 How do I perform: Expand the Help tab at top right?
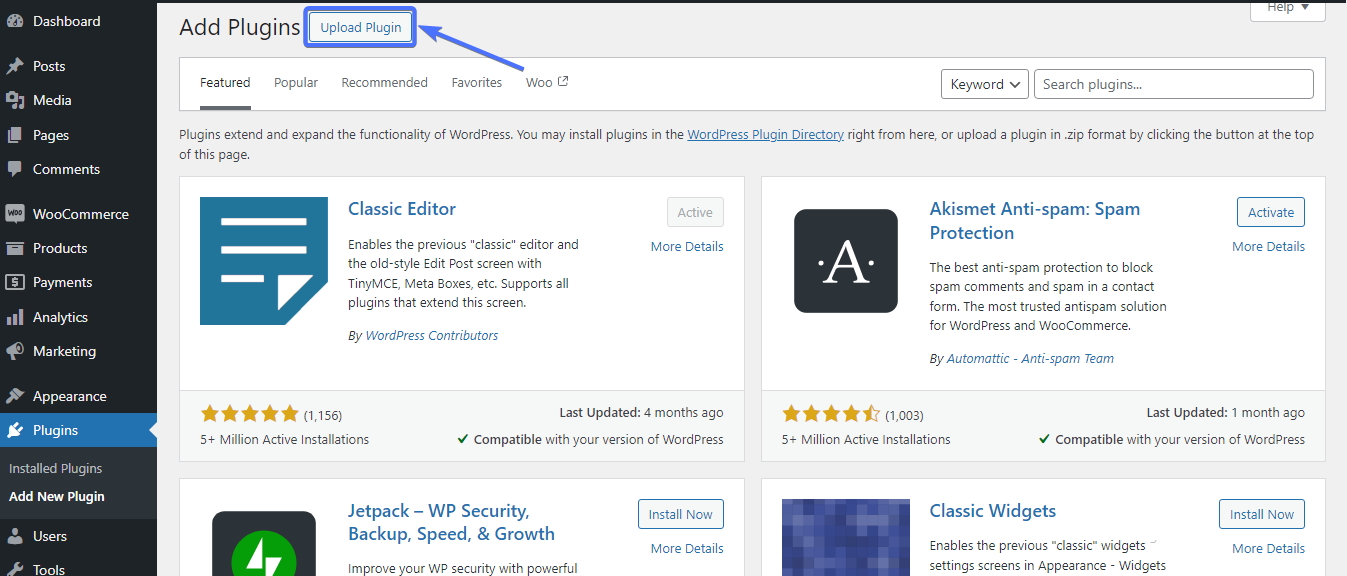point(1288,8)
